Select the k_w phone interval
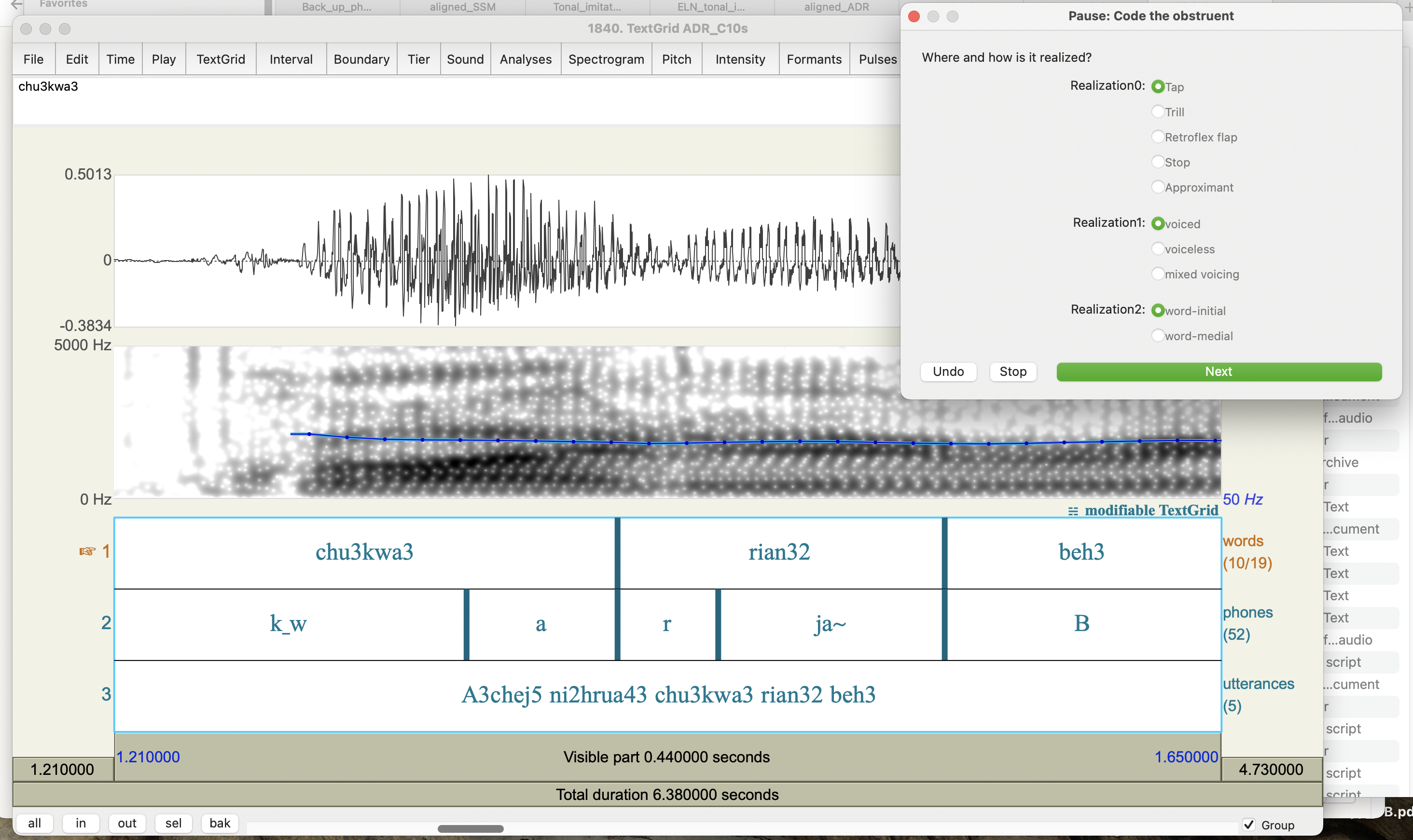The height and width of the screenshot is (840, 1413). tap(288, 624)
